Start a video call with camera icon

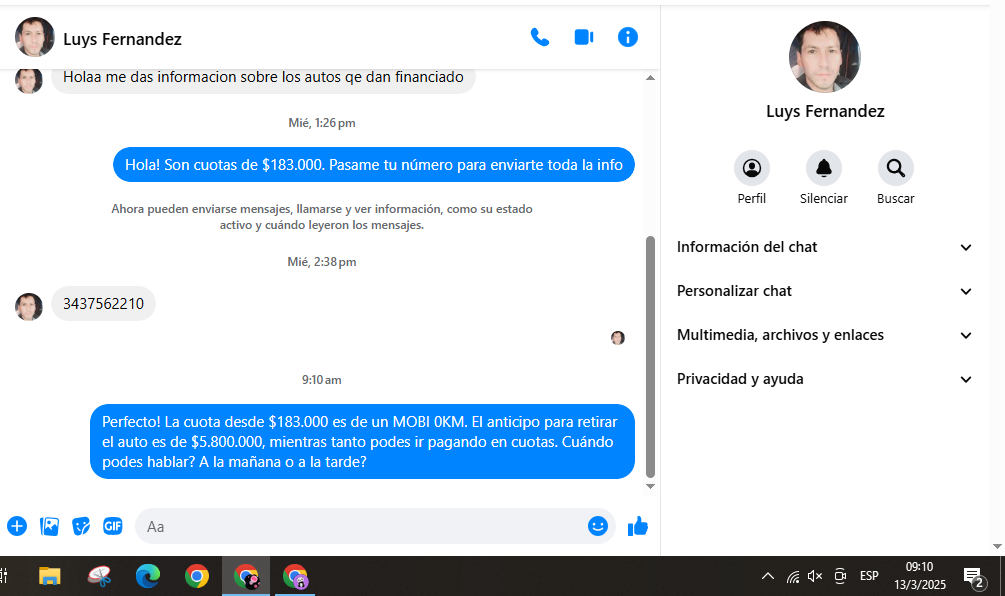584,37
